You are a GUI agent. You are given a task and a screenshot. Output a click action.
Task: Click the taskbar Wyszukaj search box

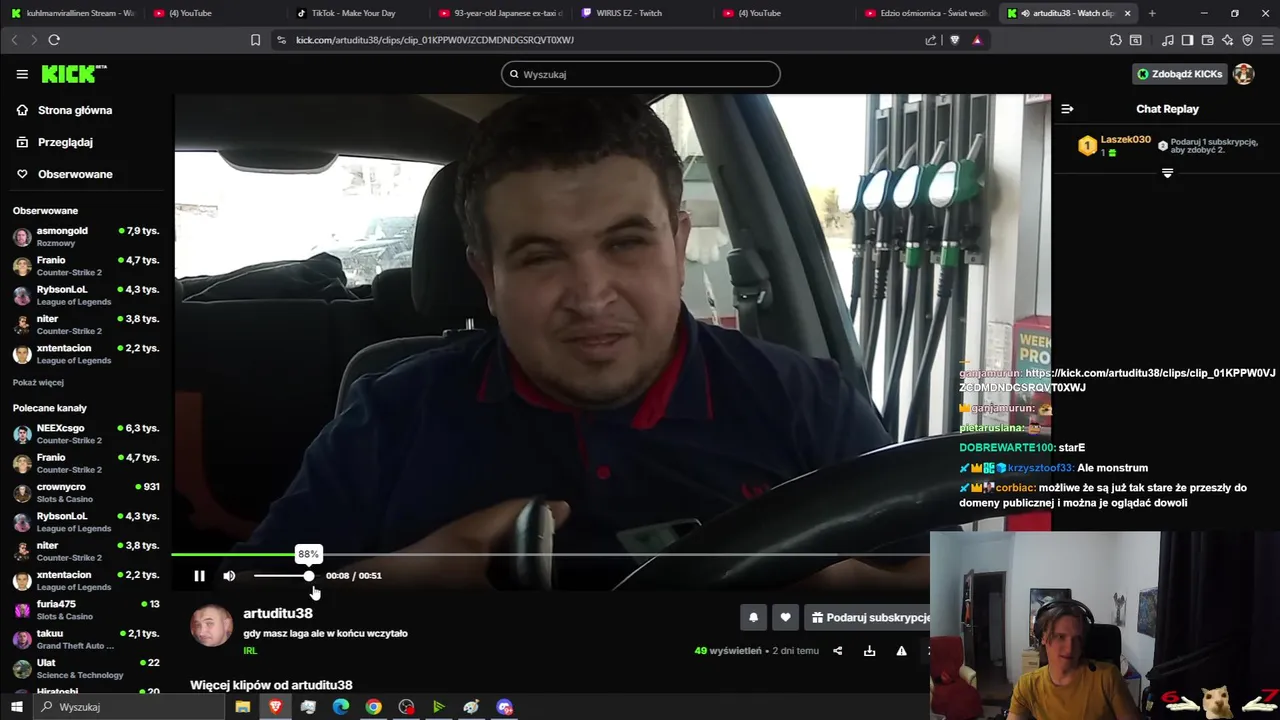(x=128, y=707)
